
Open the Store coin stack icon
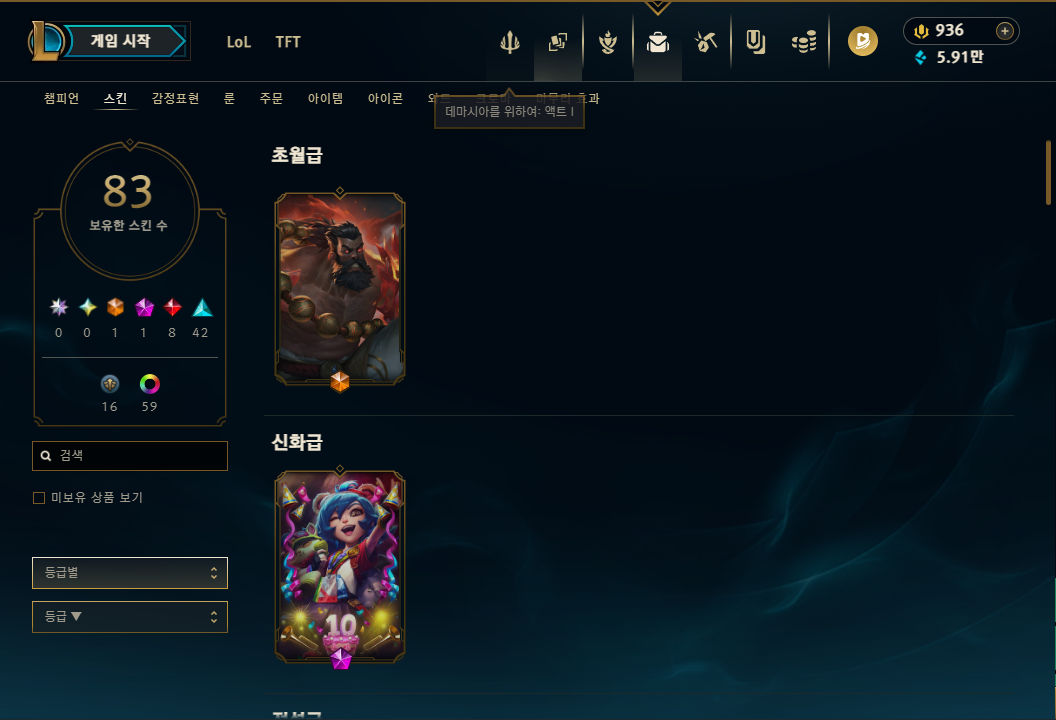[804, 42]
